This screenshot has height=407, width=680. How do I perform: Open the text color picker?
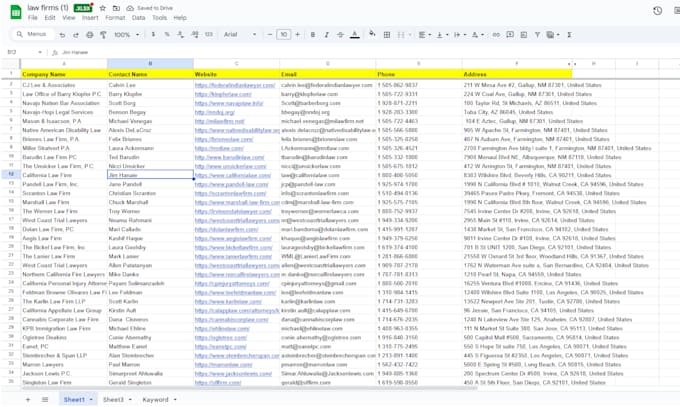tap(355, 35)
